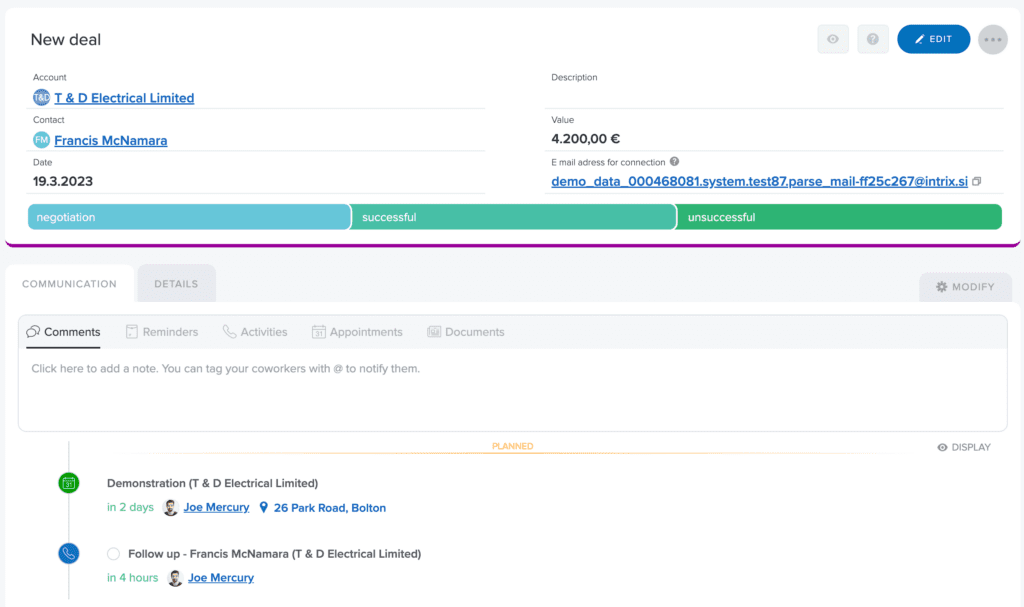Screen dimensions: 1024x607
Task: Copy the connection email with the copy icon
Action: coord(976,183)
